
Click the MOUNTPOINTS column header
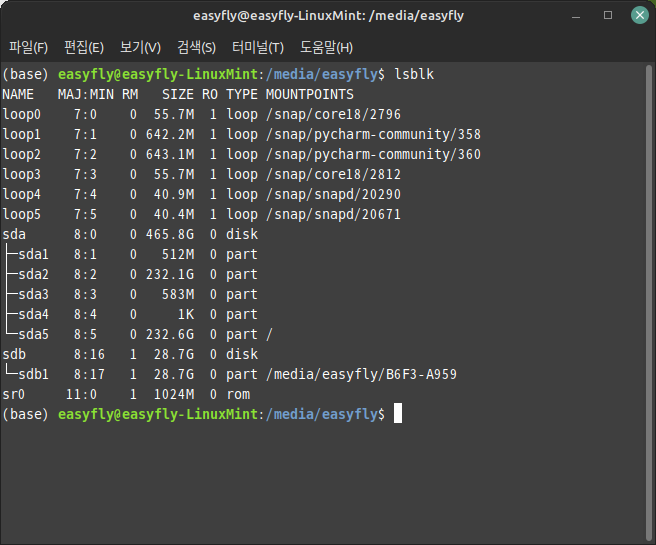click(x=310, y=95)
